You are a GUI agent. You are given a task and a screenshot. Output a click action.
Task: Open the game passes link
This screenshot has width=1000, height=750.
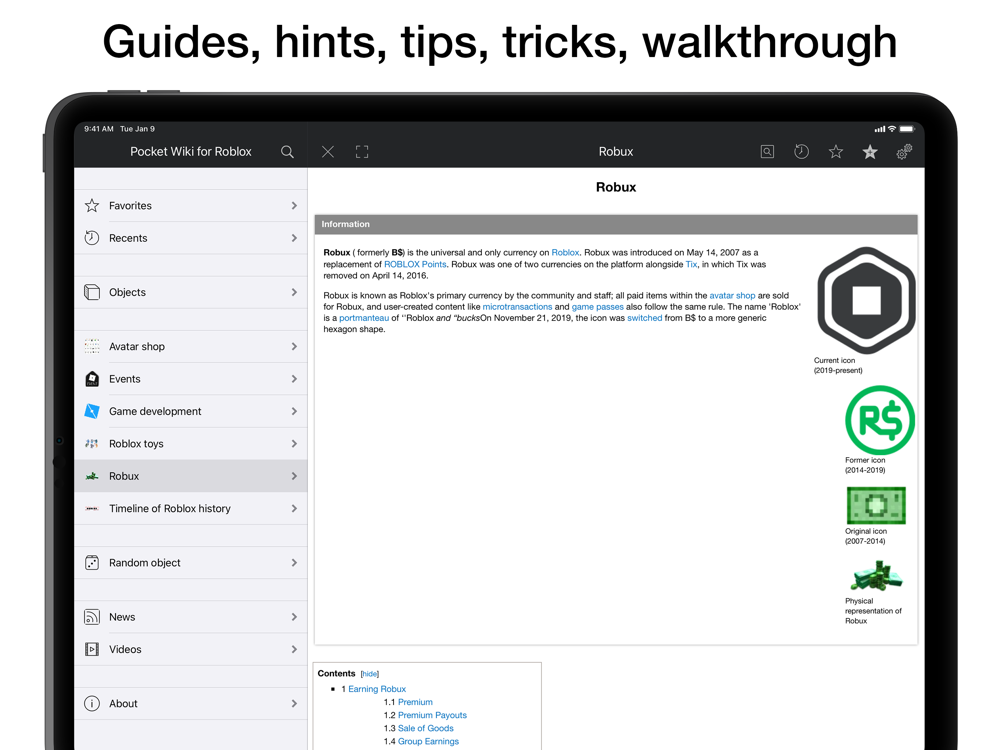click(x=598, y=307)
